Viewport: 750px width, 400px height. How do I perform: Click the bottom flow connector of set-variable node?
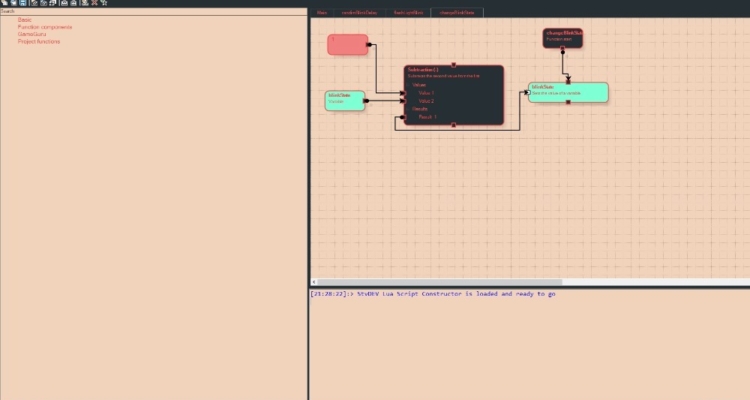(568, 102)
